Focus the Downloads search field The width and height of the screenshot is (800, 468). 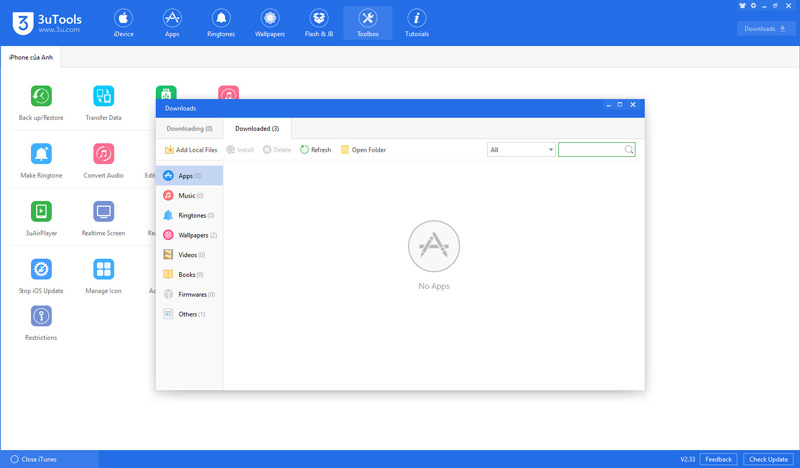596,150
